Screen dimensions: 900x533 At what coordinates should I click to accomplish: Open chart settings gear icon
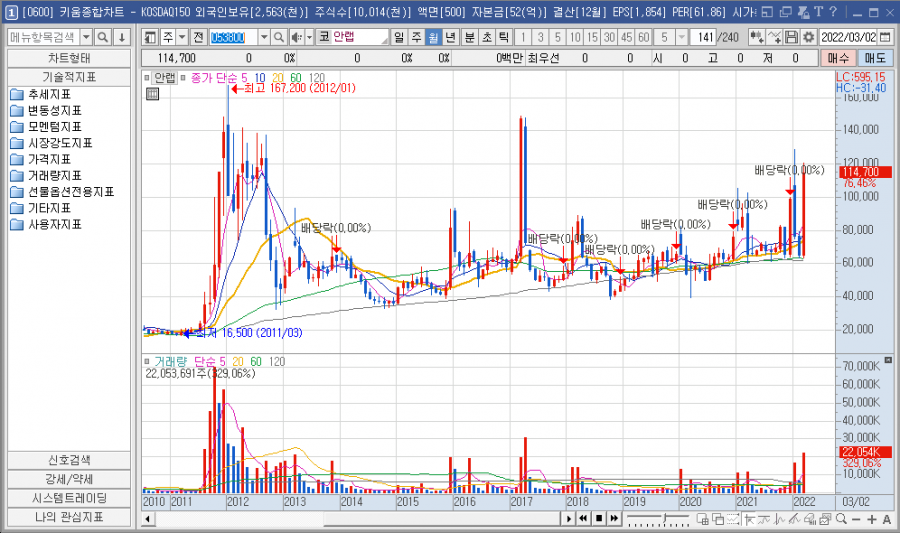point(809,37)
